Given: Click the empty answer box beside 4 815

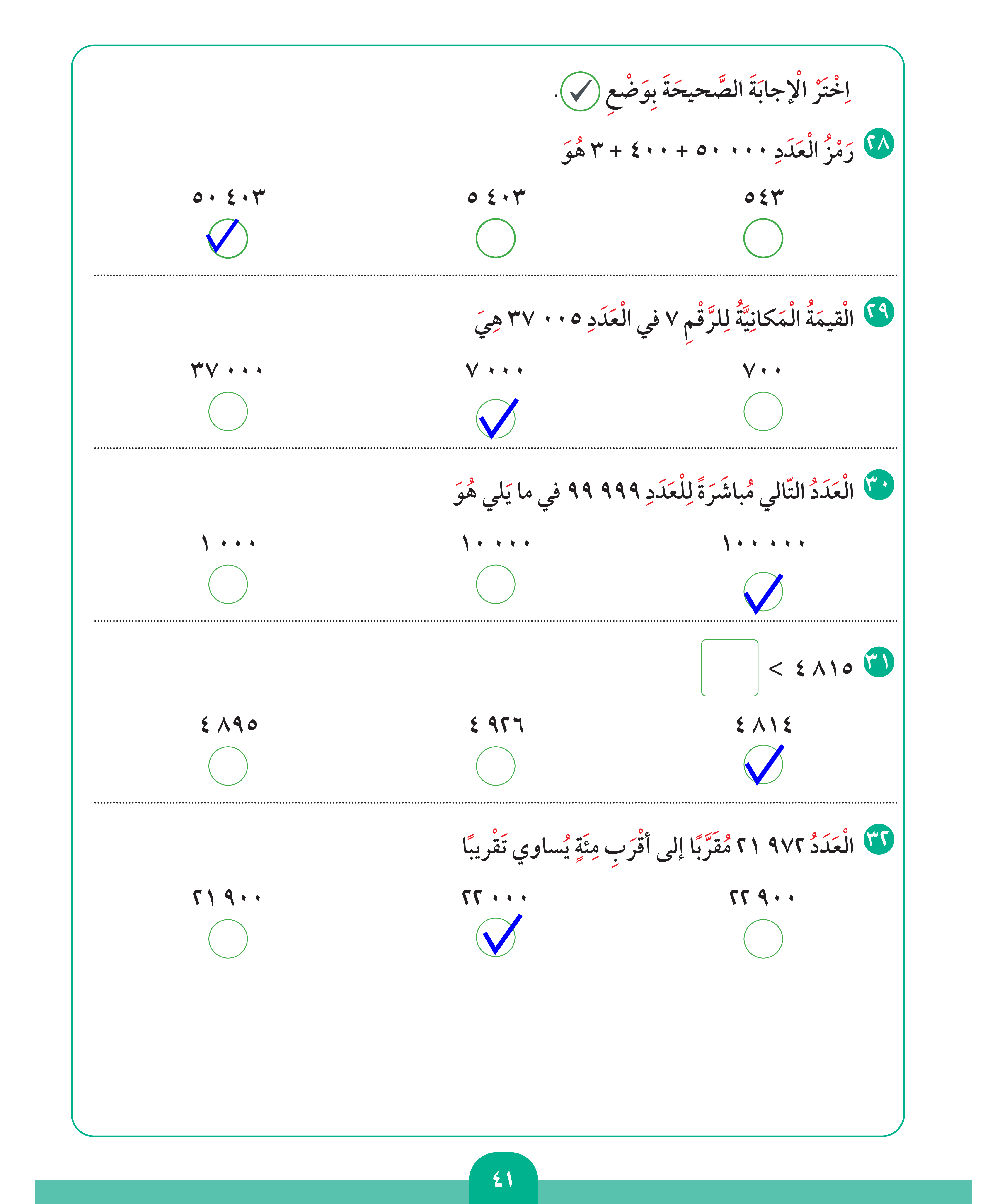Looking at the screenshot, I should pyautogui.click(x=729, y=668).
